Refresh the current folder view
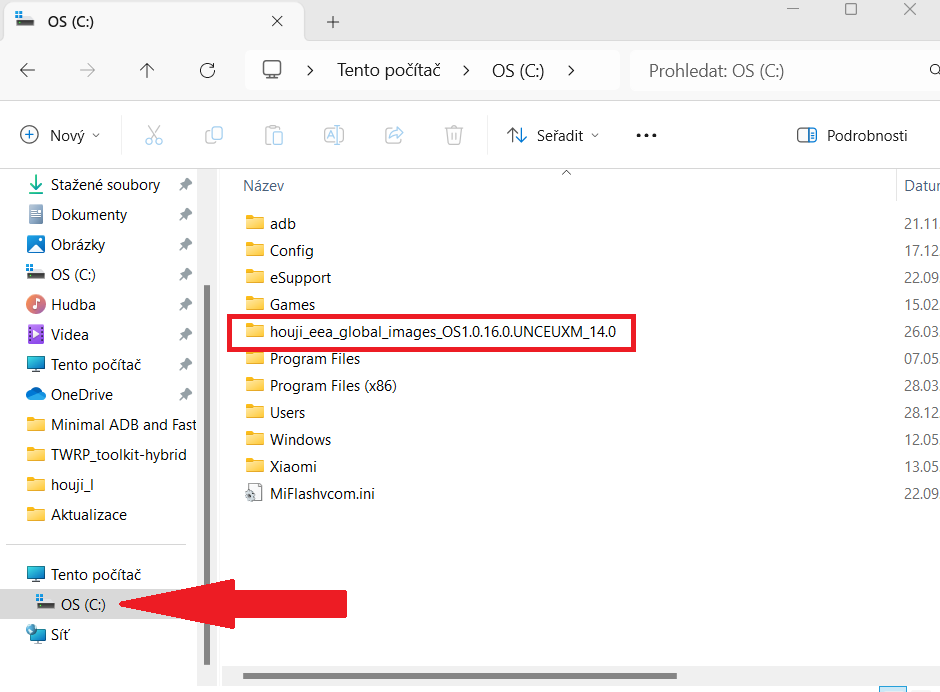 (207, 70)
